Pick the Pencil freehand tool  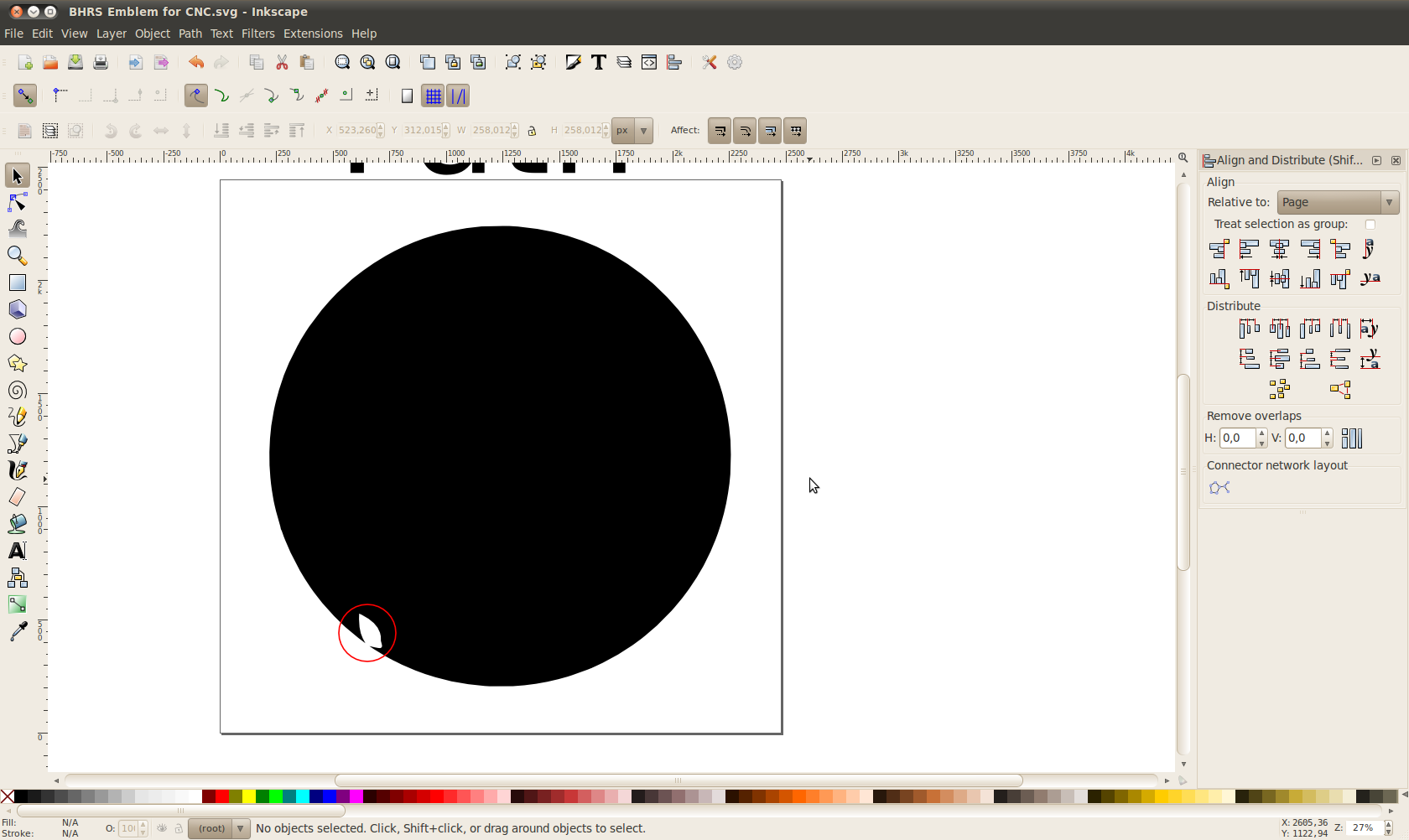[18, 417]
